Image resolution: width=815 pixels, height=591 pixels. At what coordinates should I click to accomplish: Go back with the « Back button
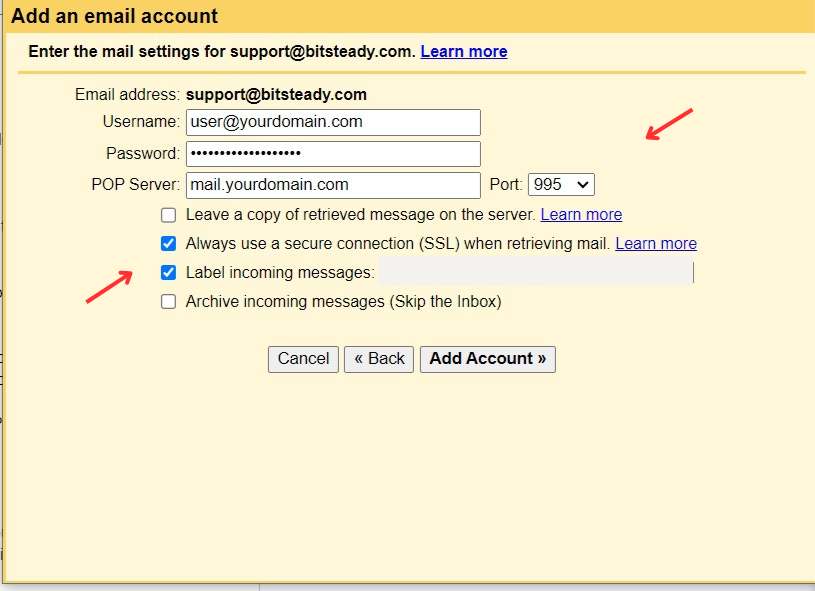(x=379, y=359)
